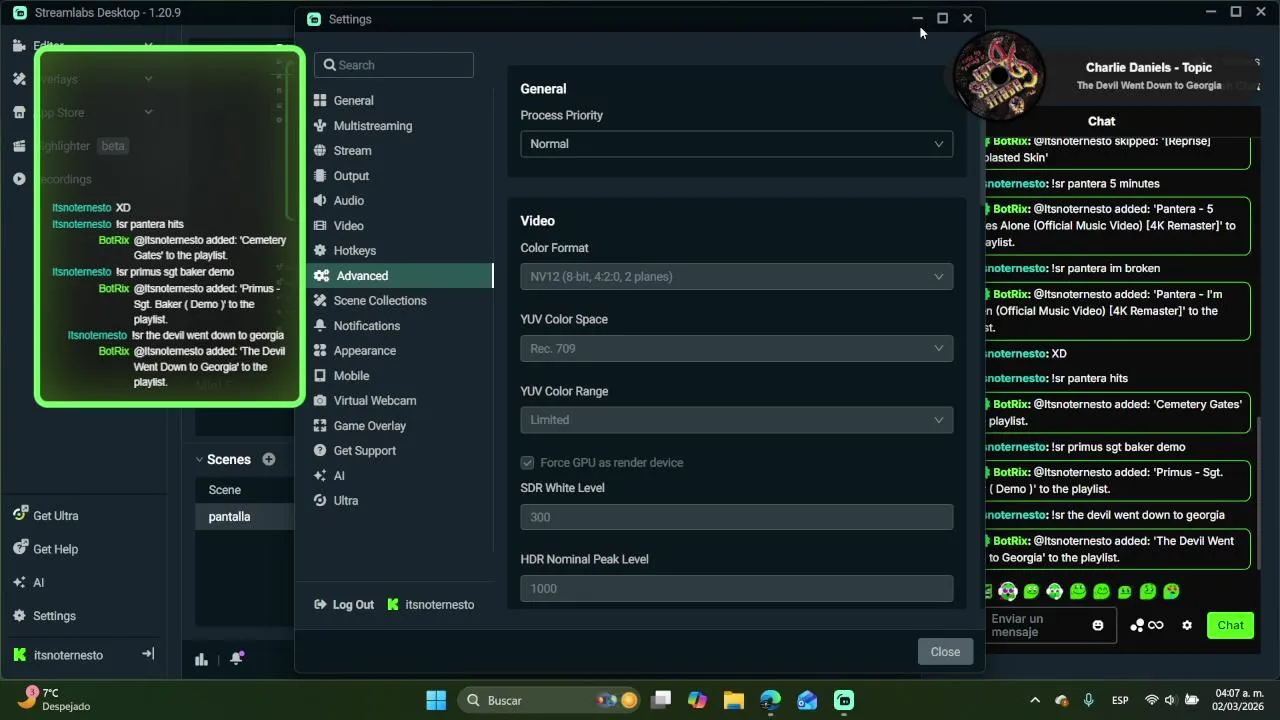
Task: Click Streamlabs Desktop logo in title bar
Action: point(20,13)
